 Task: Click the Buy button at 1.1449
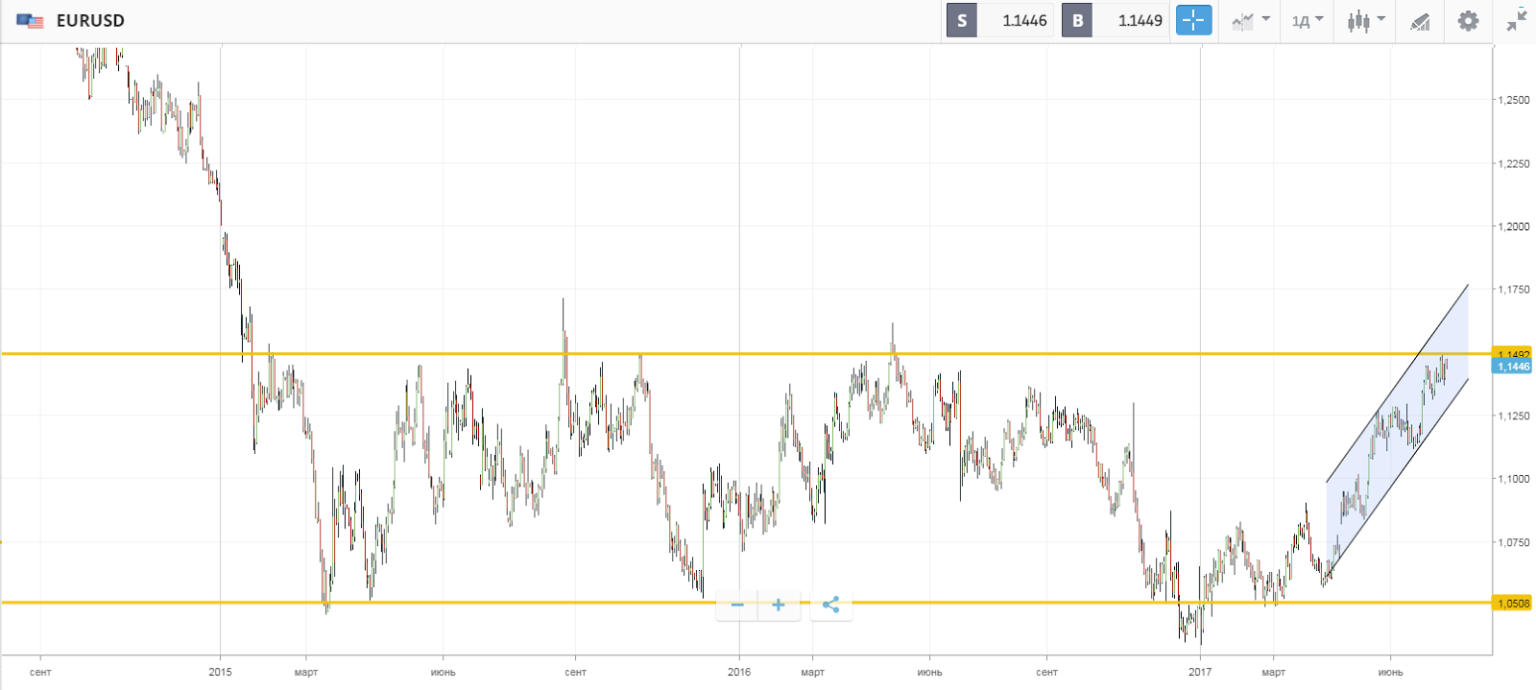1116,20
